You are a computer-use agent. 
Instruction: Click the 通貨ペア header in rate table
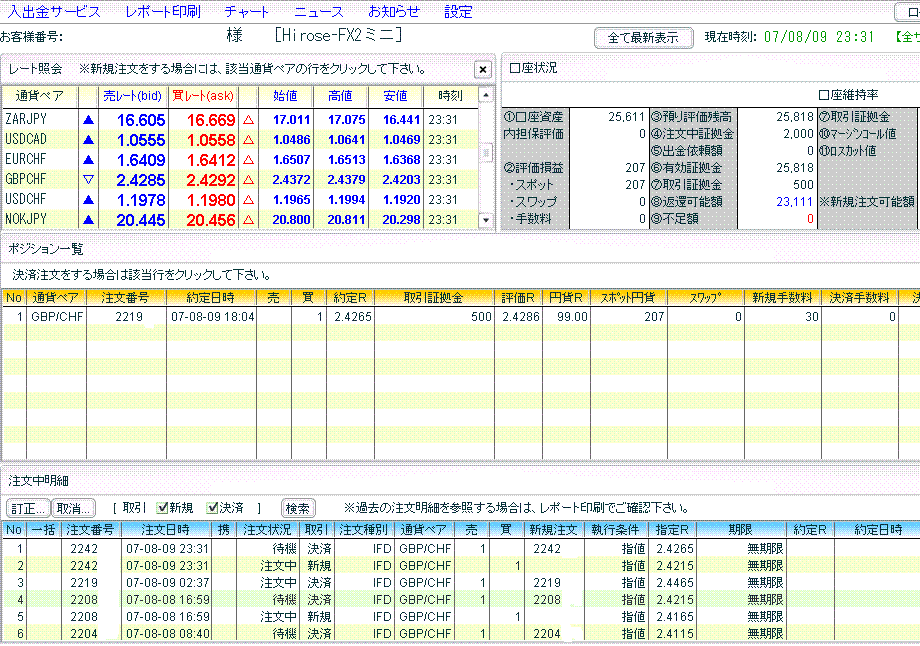point(40,96)
